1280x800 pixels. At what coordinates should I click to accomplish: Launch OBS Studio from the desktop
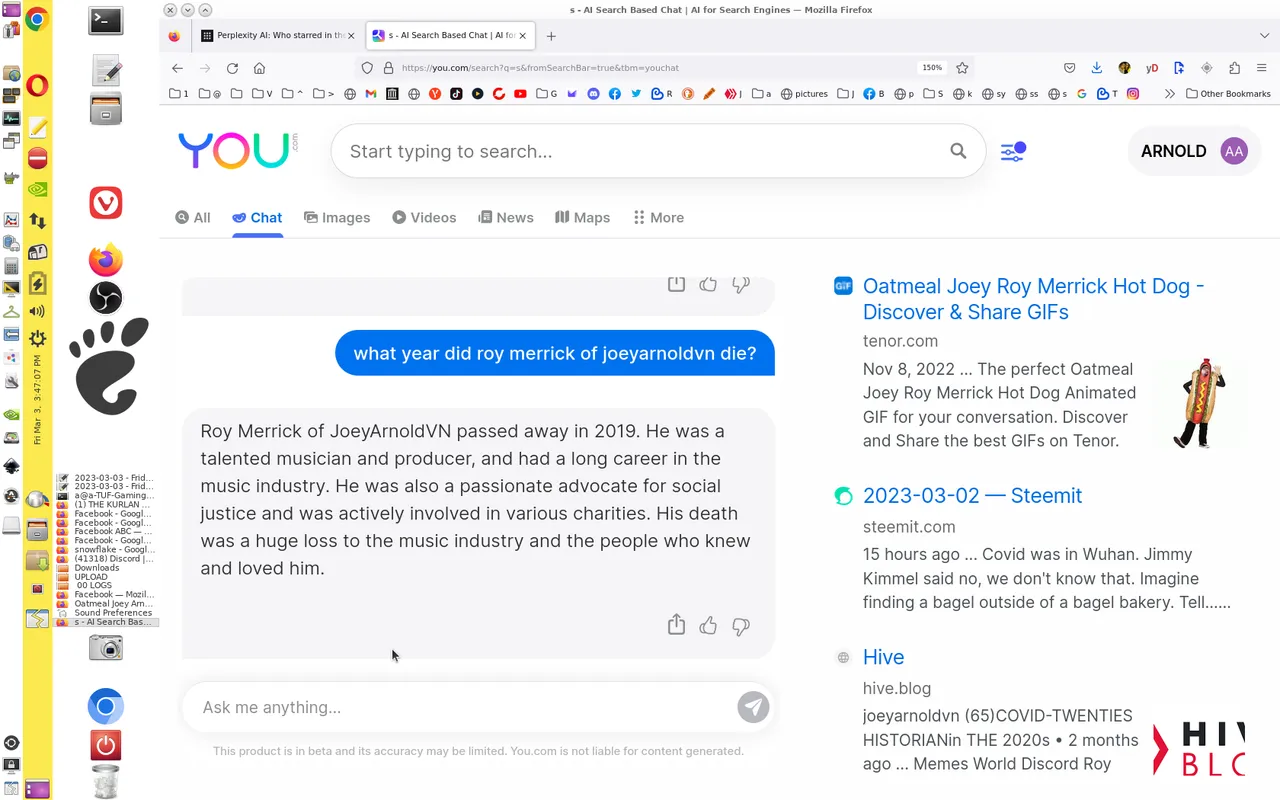pyautogui.click(x=106, y=298)
